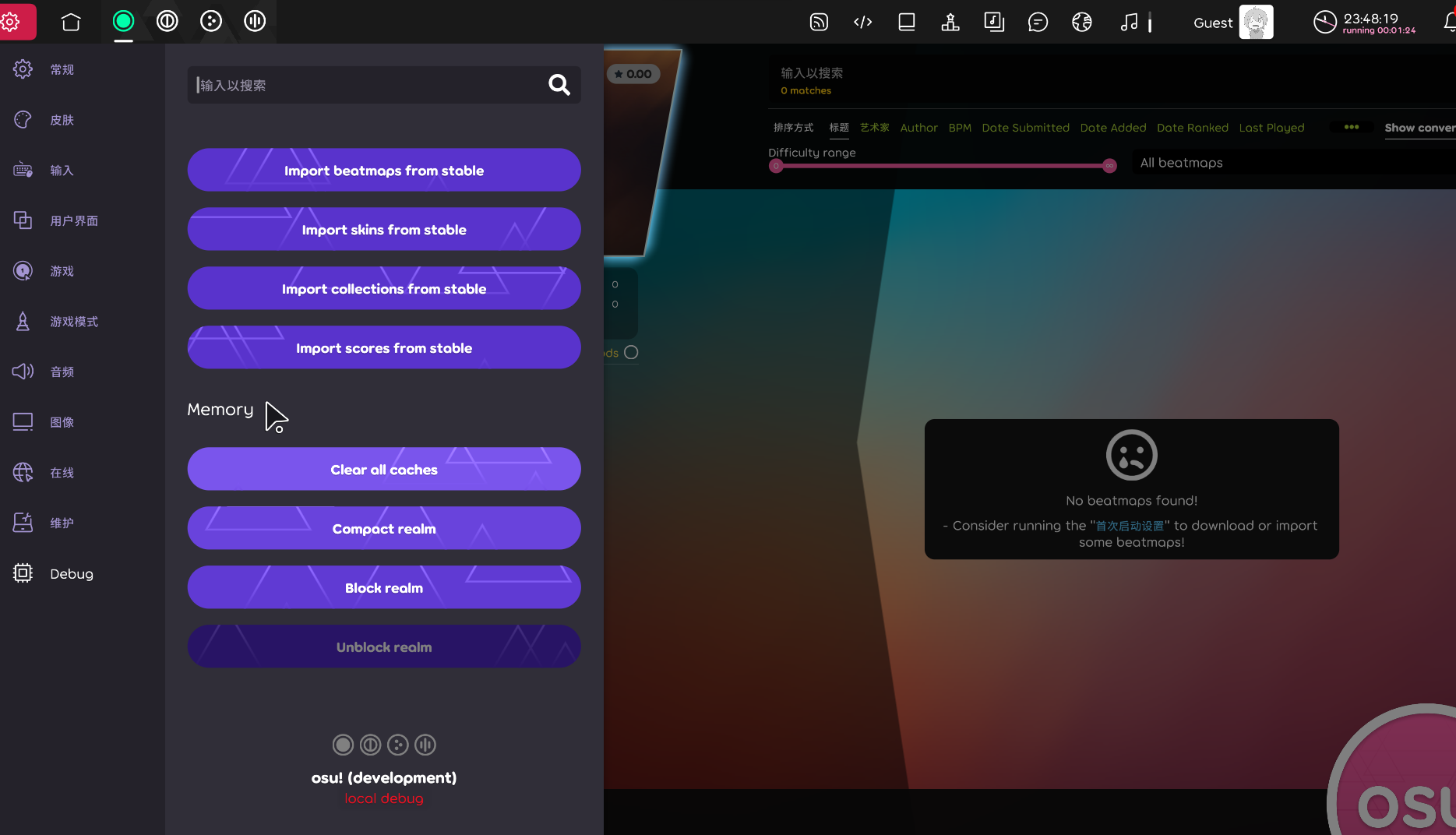
Task: Click Clear all caches button
Action: [x=384, y=469]
